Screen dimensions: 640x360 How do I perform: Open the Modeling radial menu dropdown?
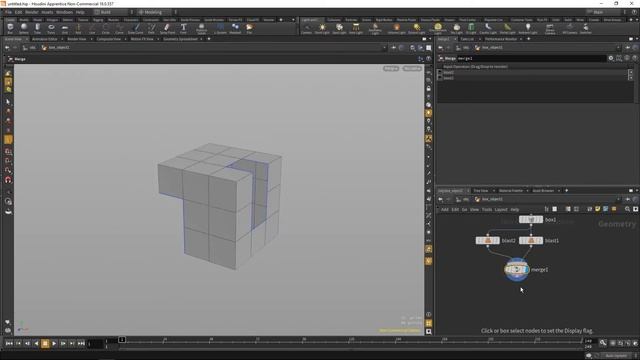(156, 12)
